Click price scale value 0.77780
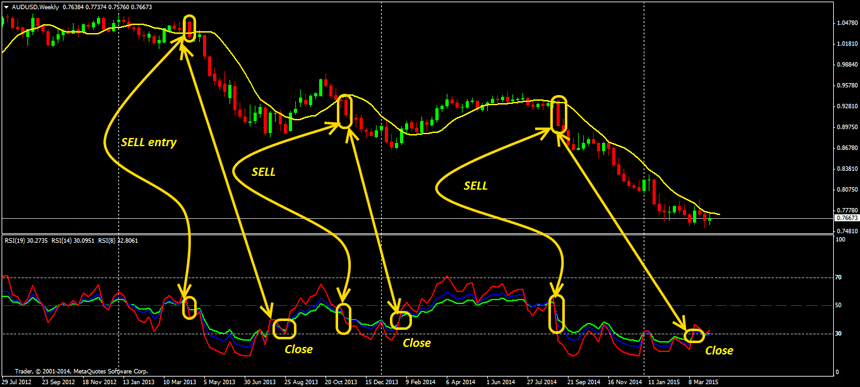The width and height of the screenshot is (860, 387). coord(847,210)
